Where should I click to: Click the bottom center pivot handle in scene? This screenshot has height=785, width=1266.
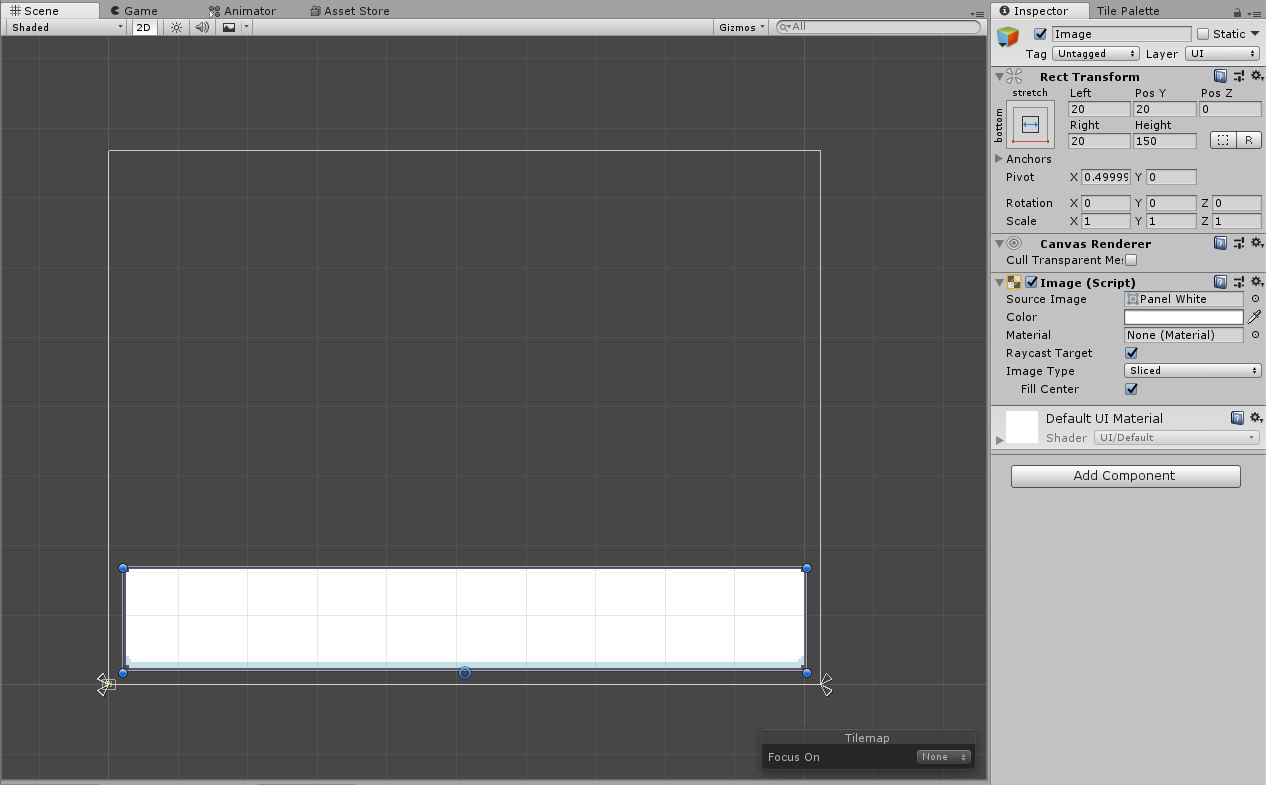pyautogui.click(x=465, y=673)
